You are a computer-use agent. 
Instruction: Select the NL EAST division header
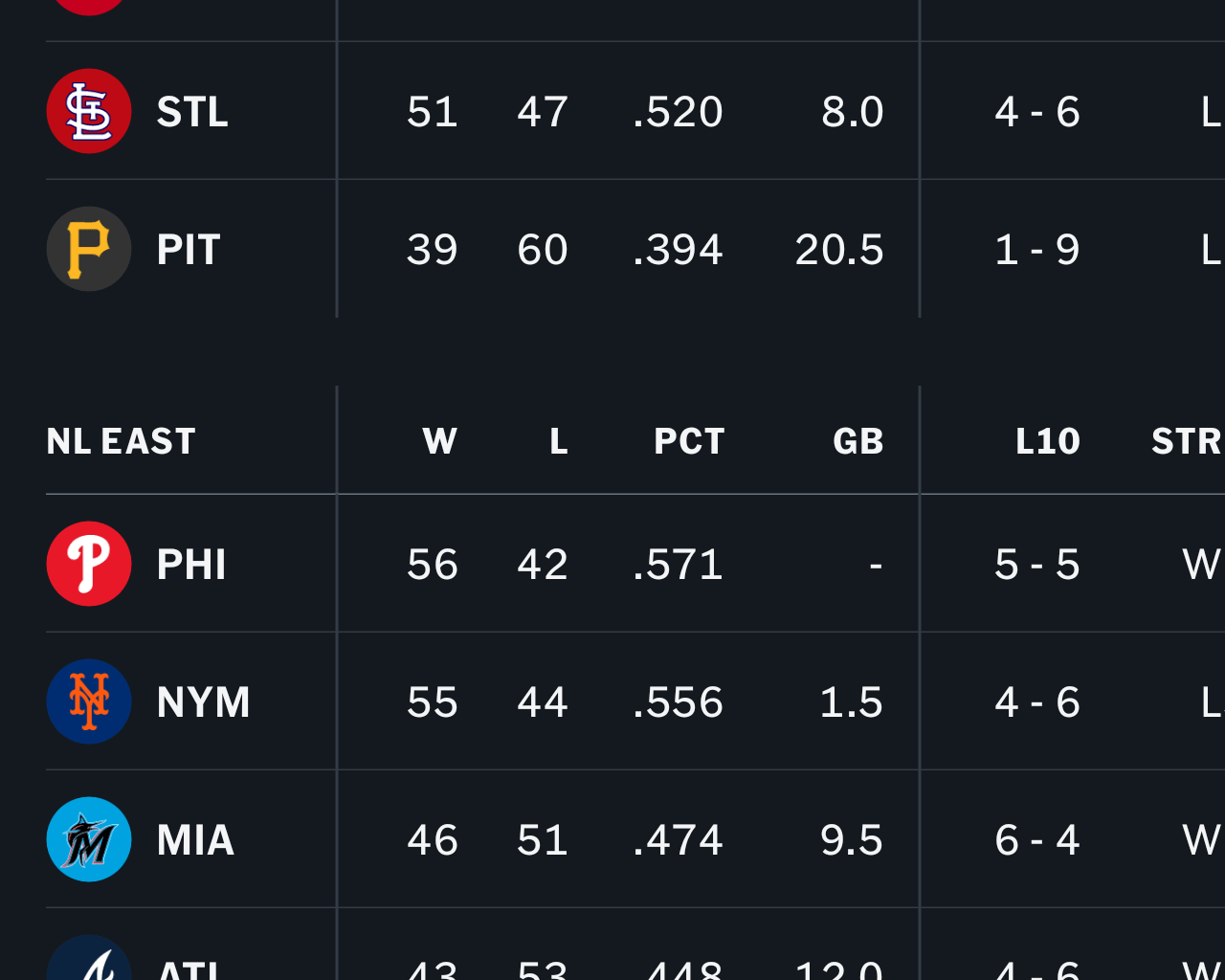(121, 440)
